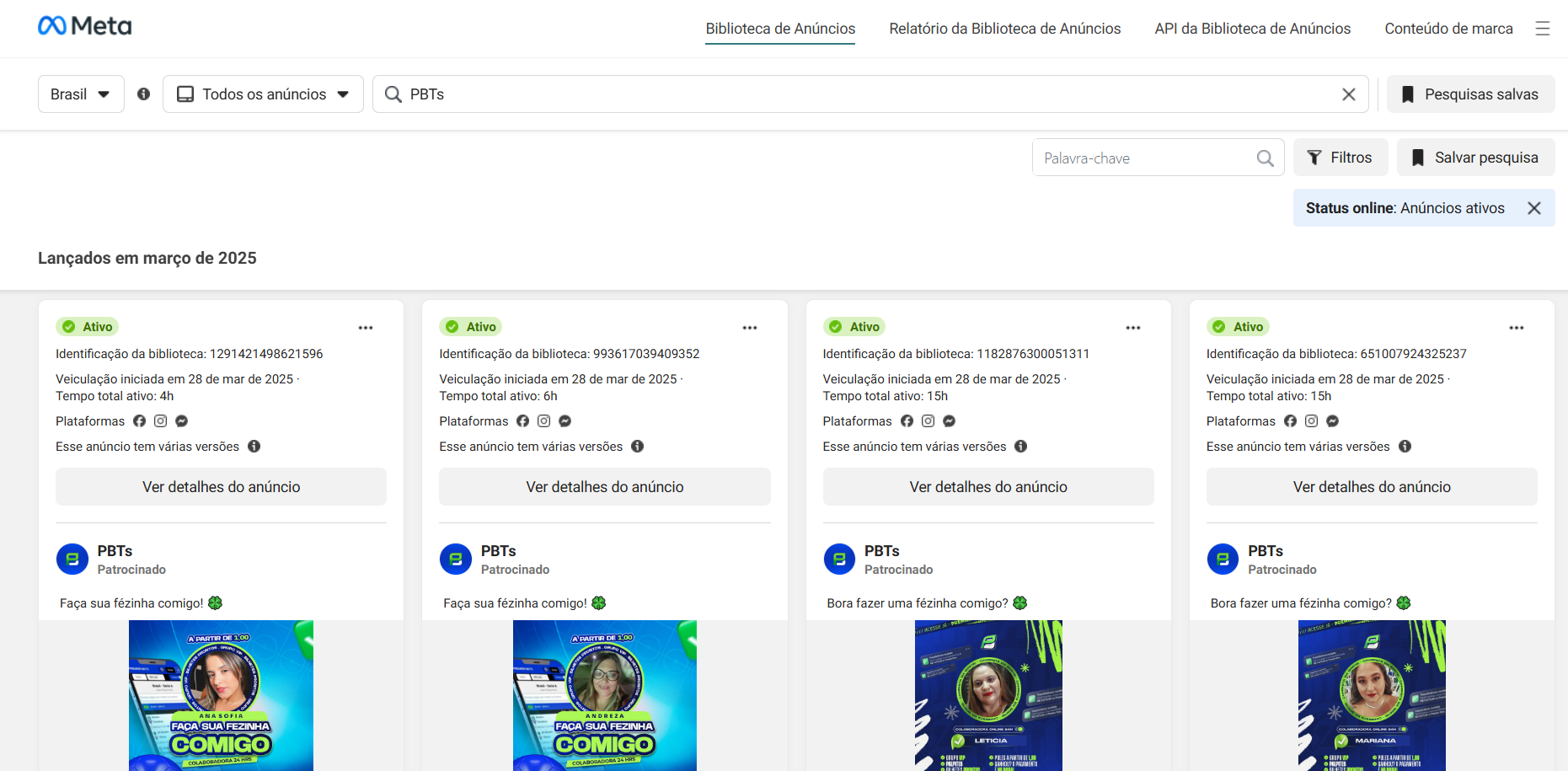Click the Meta logo
Image resolution: width=1568 pixels, height=771 pixels.
pyautogui.click(x=84, y=26)
